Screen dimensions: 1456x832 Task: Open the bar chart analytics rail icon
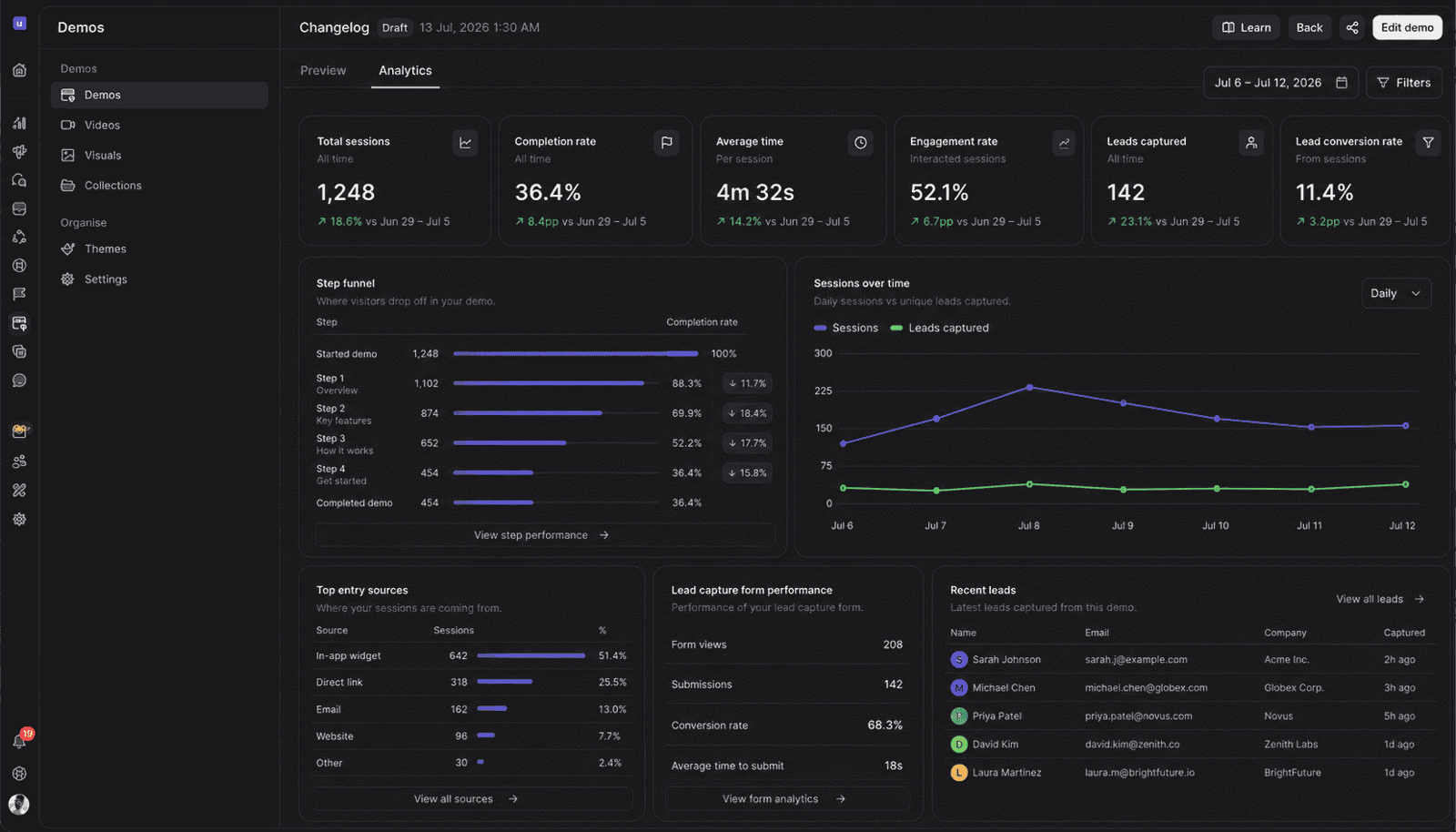(x=19, y=123)
